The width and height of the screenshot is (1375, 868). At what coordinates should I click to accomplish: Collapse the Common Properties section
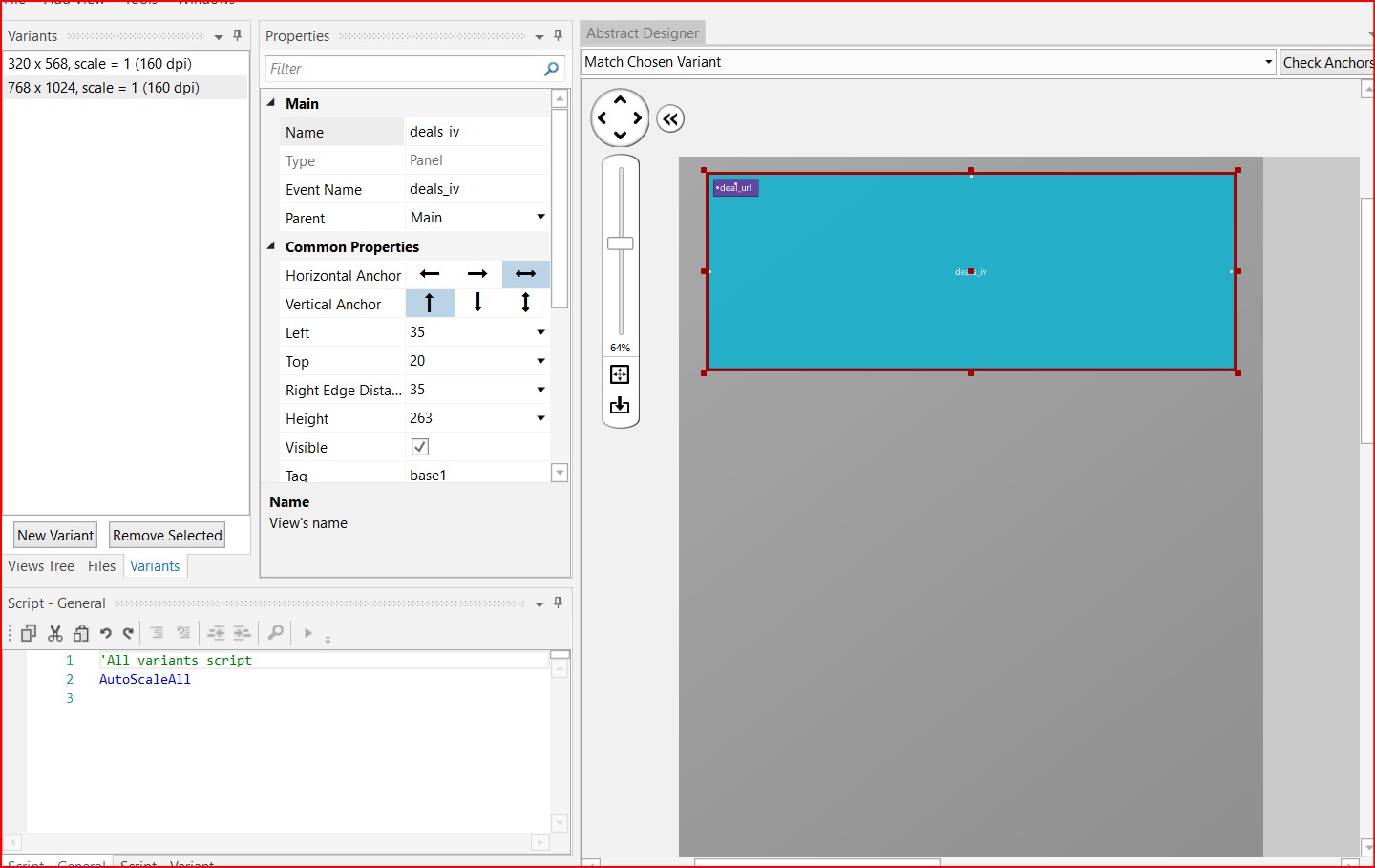click(x=271, y=245)
